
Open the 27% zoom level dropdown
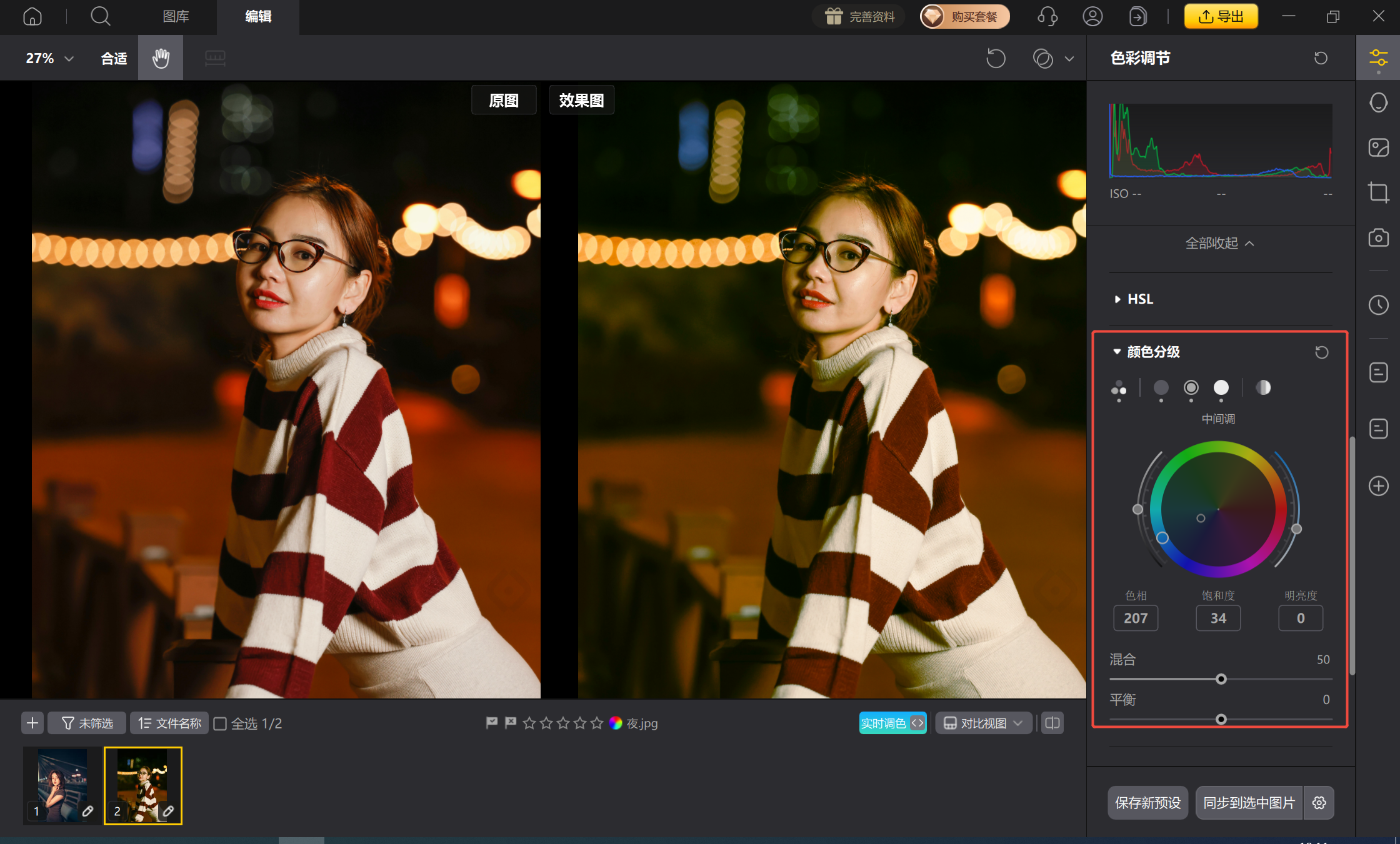coord(49,58)
